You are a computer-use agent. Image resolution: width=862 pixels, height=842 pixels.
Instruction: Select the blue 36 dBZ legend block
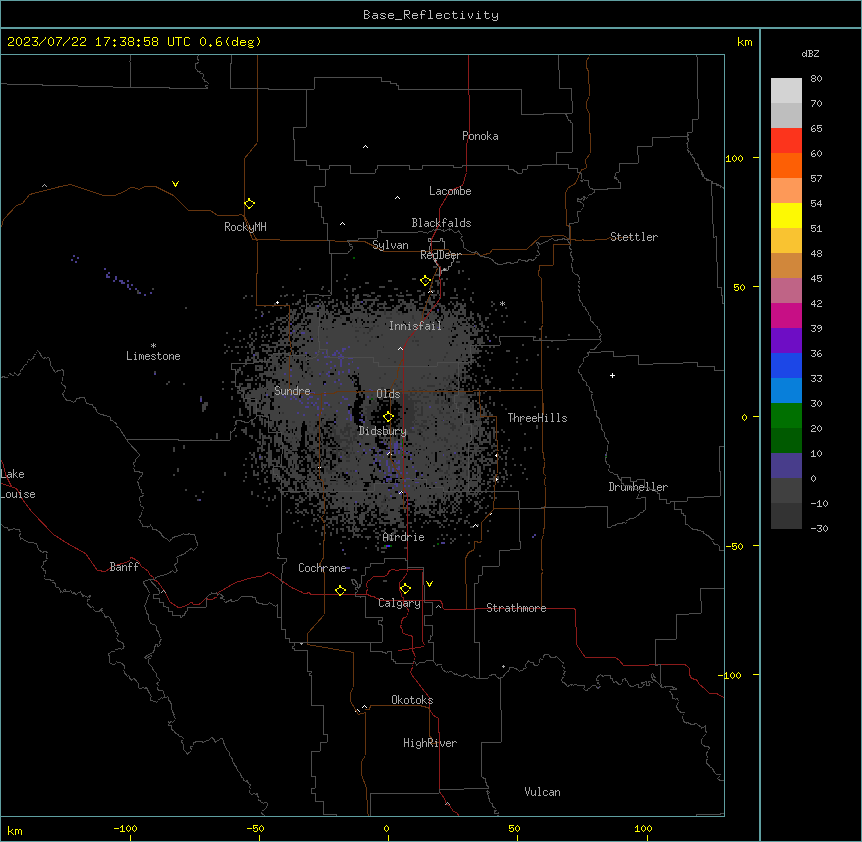click(x=786, y=365)
